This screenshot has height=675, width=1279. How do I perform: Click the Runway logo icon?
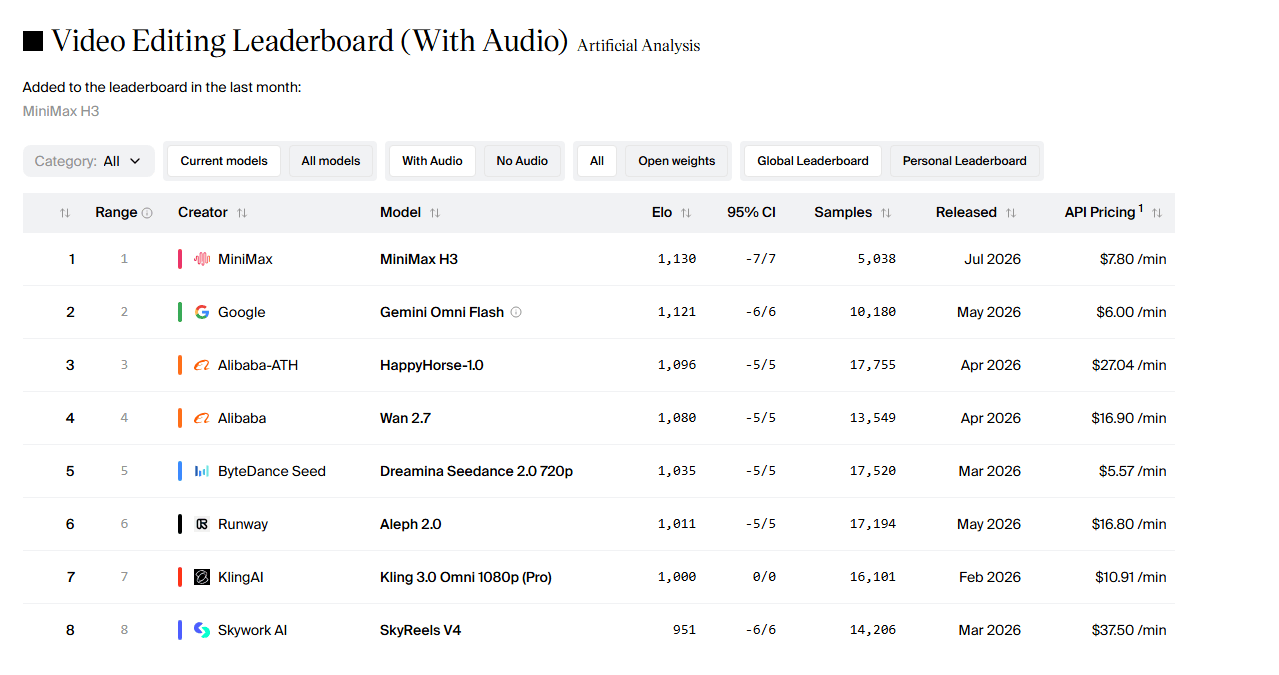[x=202, y=524]
